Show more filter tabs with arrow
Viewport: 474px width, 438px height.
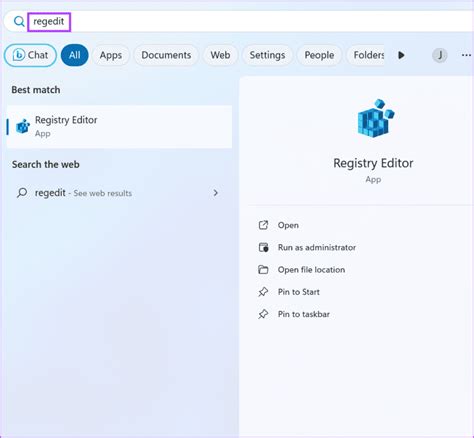pos(401,55)
